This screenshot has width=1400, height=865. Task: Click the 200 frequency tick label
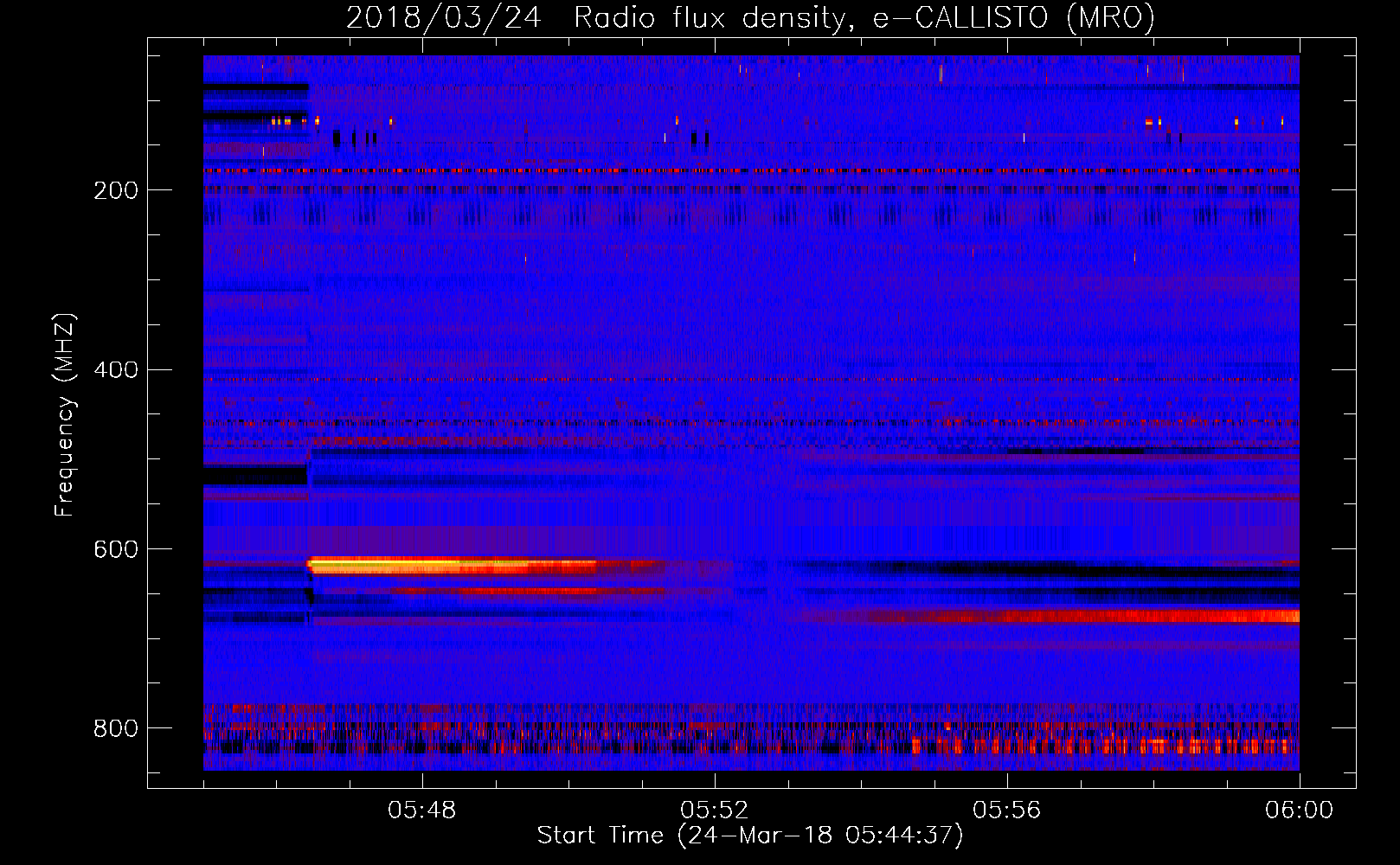pos(116,190)
